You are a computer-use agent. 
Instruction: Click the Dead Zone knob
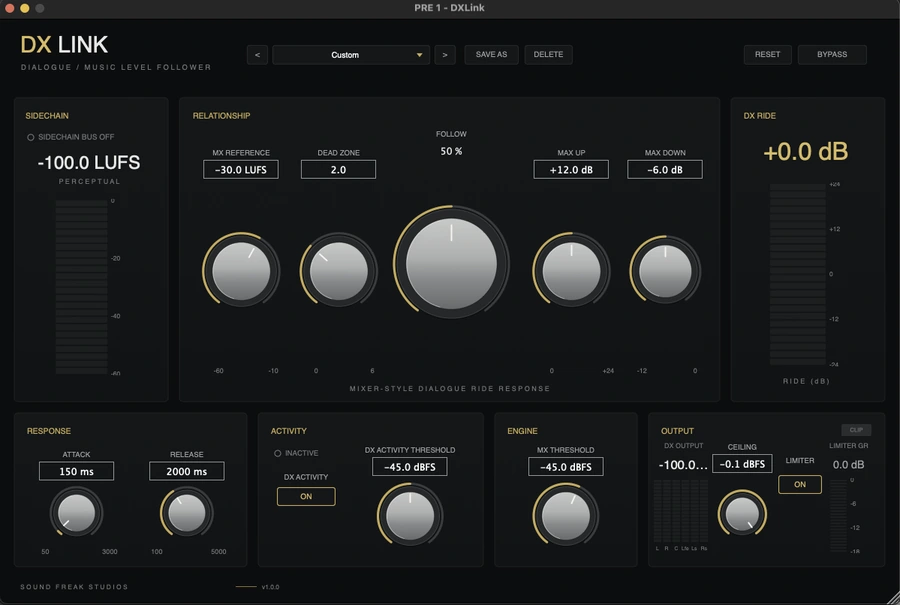pyautogui.click(x=339, y=270)
